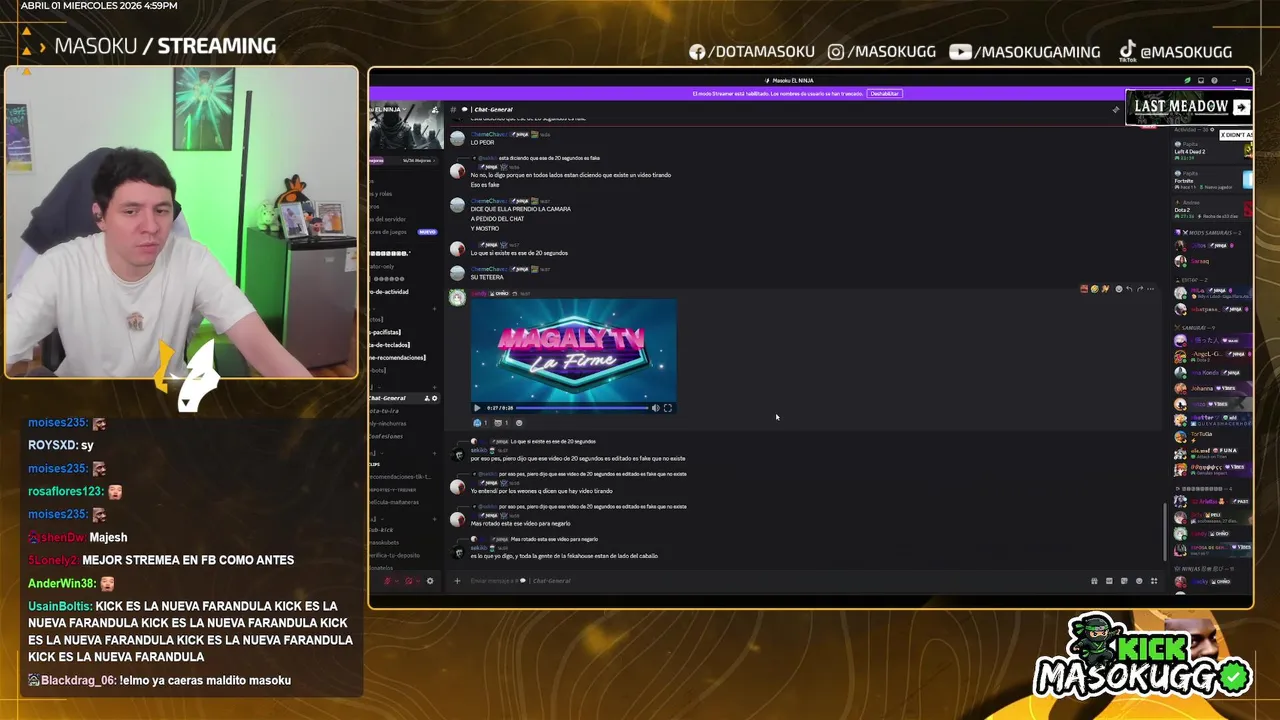Image resolution: width=1280 pixels, height=720 pixels.
Task: Click the Chat-General channel title in header
Action: 493,109
